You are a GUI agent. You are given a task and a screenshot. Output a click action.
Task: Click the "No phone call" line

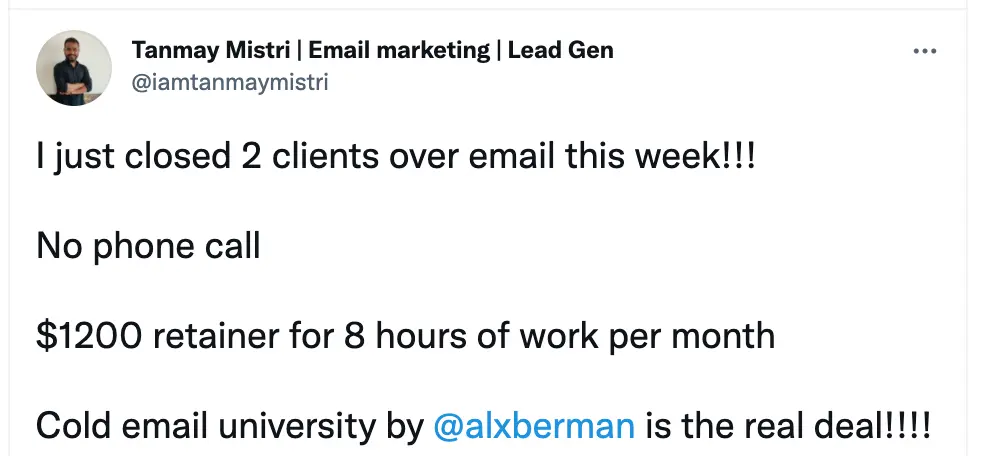[x=148, y=246]
